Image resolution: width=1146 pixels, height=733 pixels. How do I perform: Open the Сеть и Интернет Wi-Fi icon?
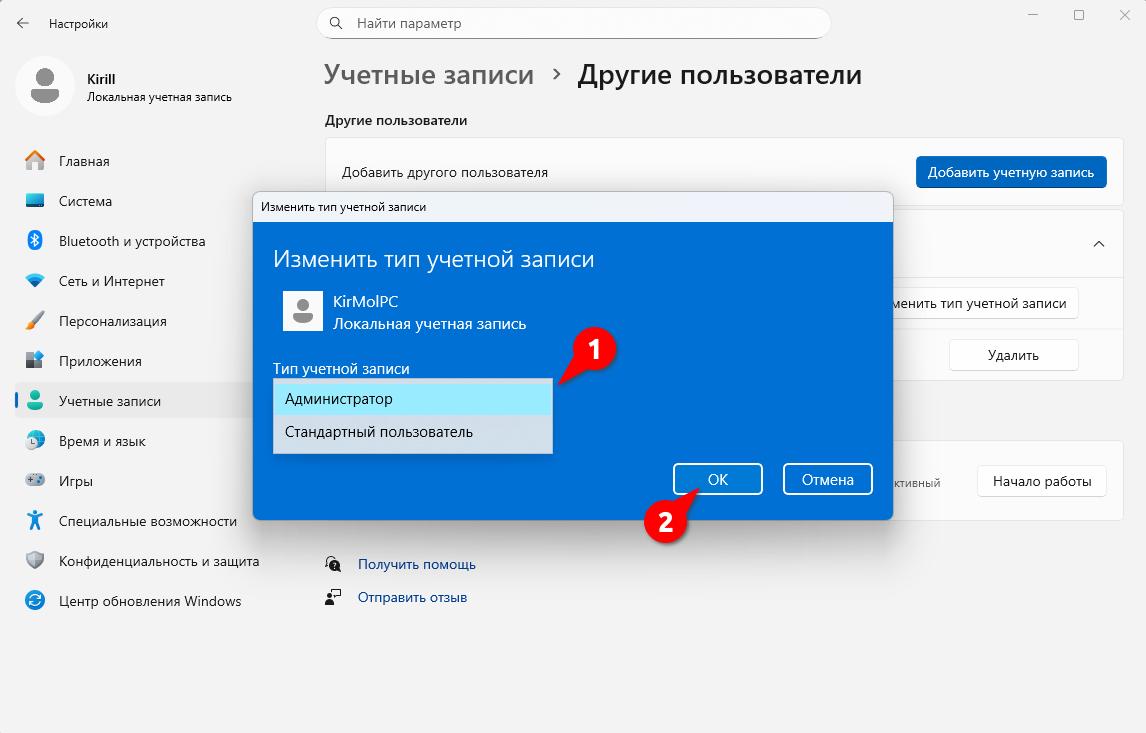click(x=34, y=281)
